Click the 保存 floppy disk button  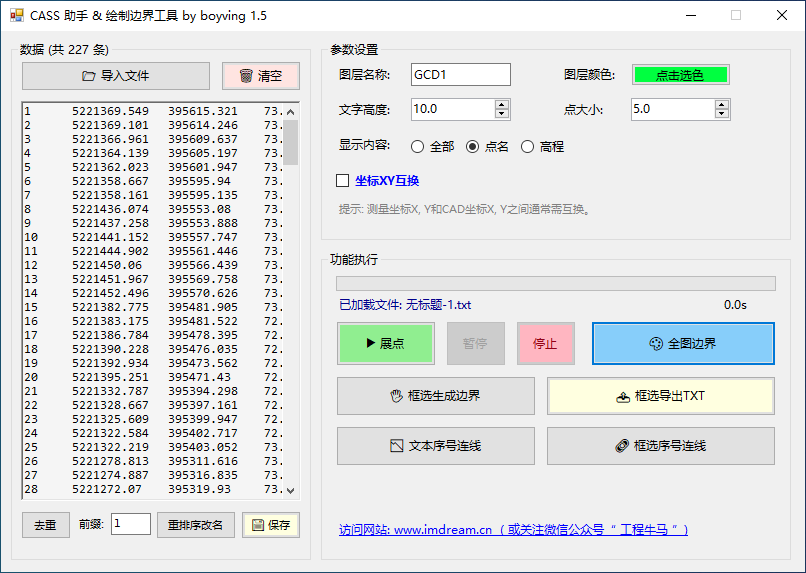(x=270, y=525)
